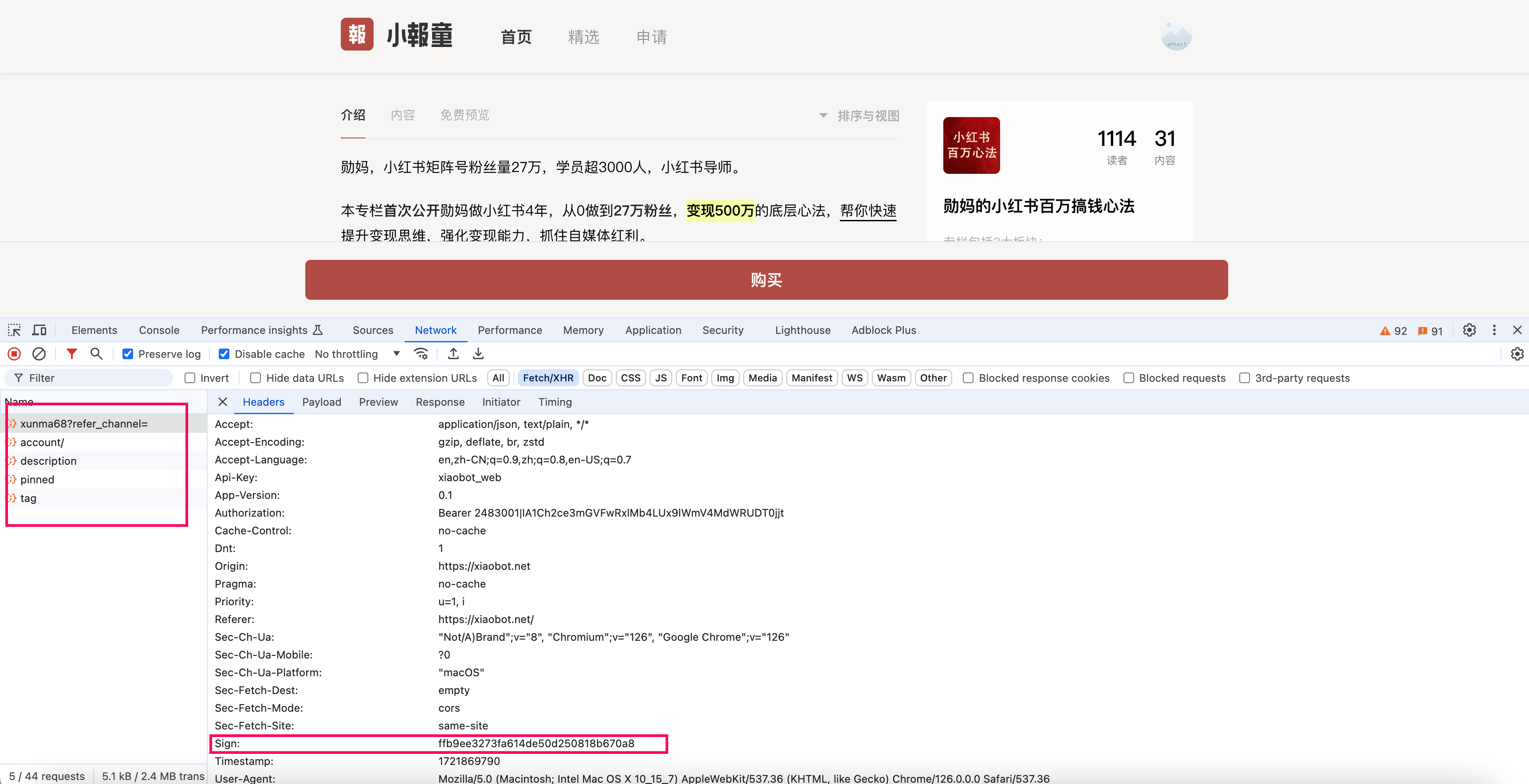Image resolution: width=1529 pixels, height=784 pixels.
Task: Click the inspect element picker icon
Action: click(x=14, y=330)
